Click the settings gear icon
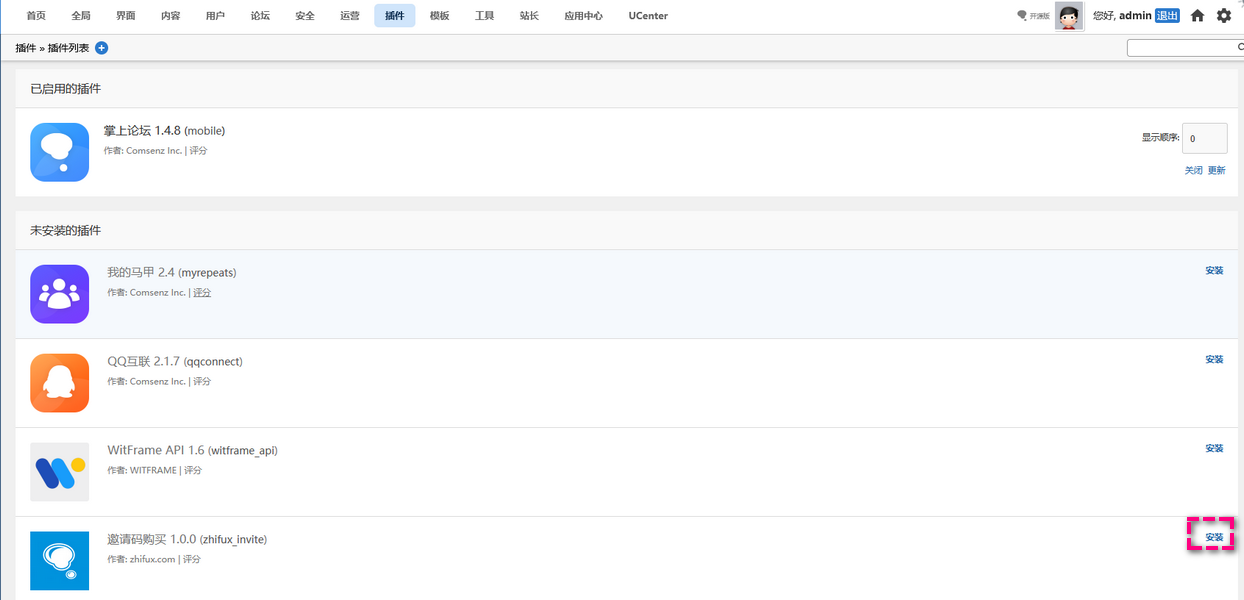The height and width of the screenshot is (600, 1244). tap(1224, 16)
